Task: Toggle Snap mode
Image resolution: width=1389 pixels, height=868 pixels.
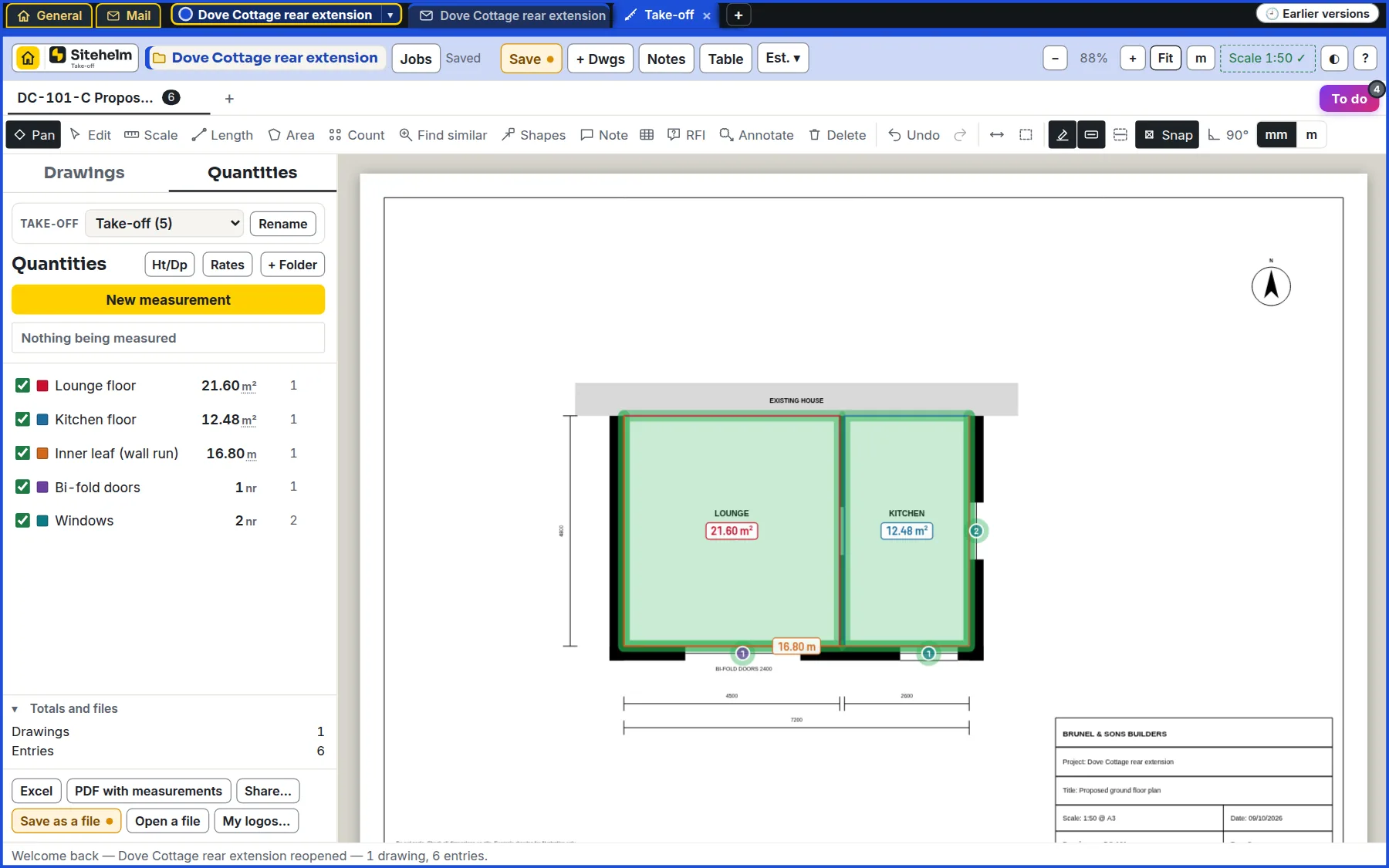Action: tap(1168, 135)
